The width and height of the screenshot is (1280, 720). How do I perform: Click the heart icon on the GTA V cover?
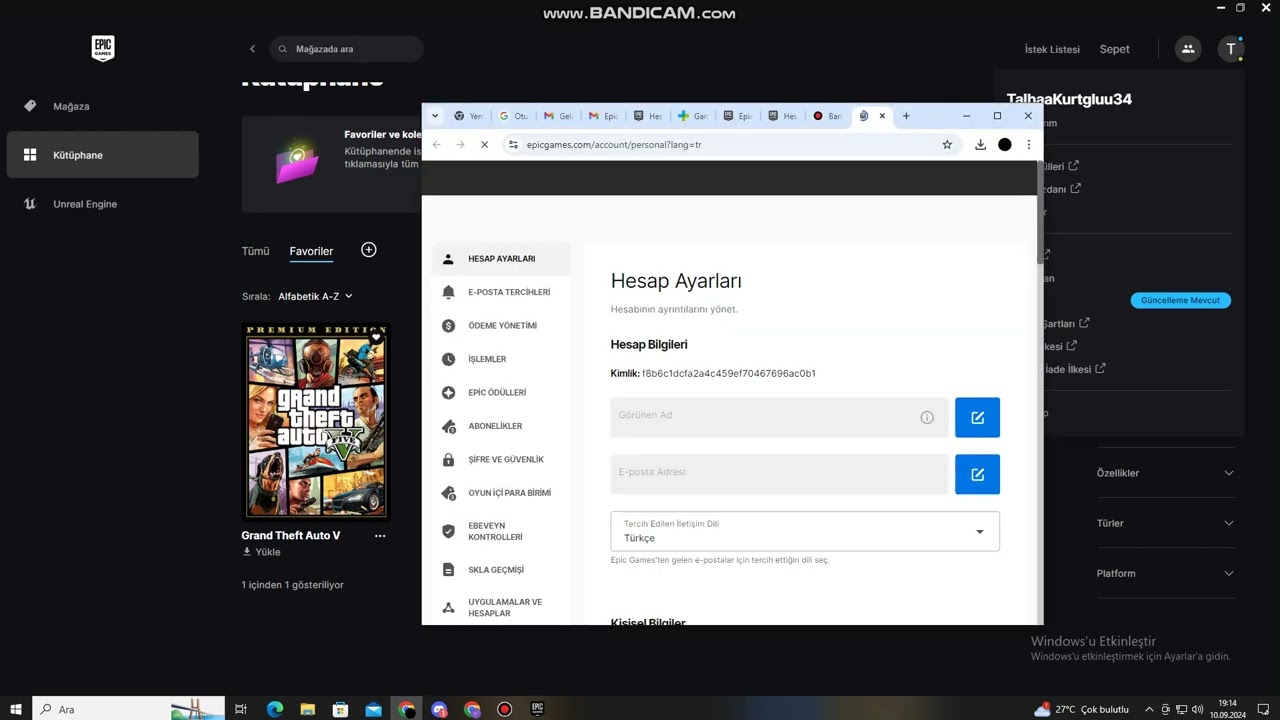376,338
